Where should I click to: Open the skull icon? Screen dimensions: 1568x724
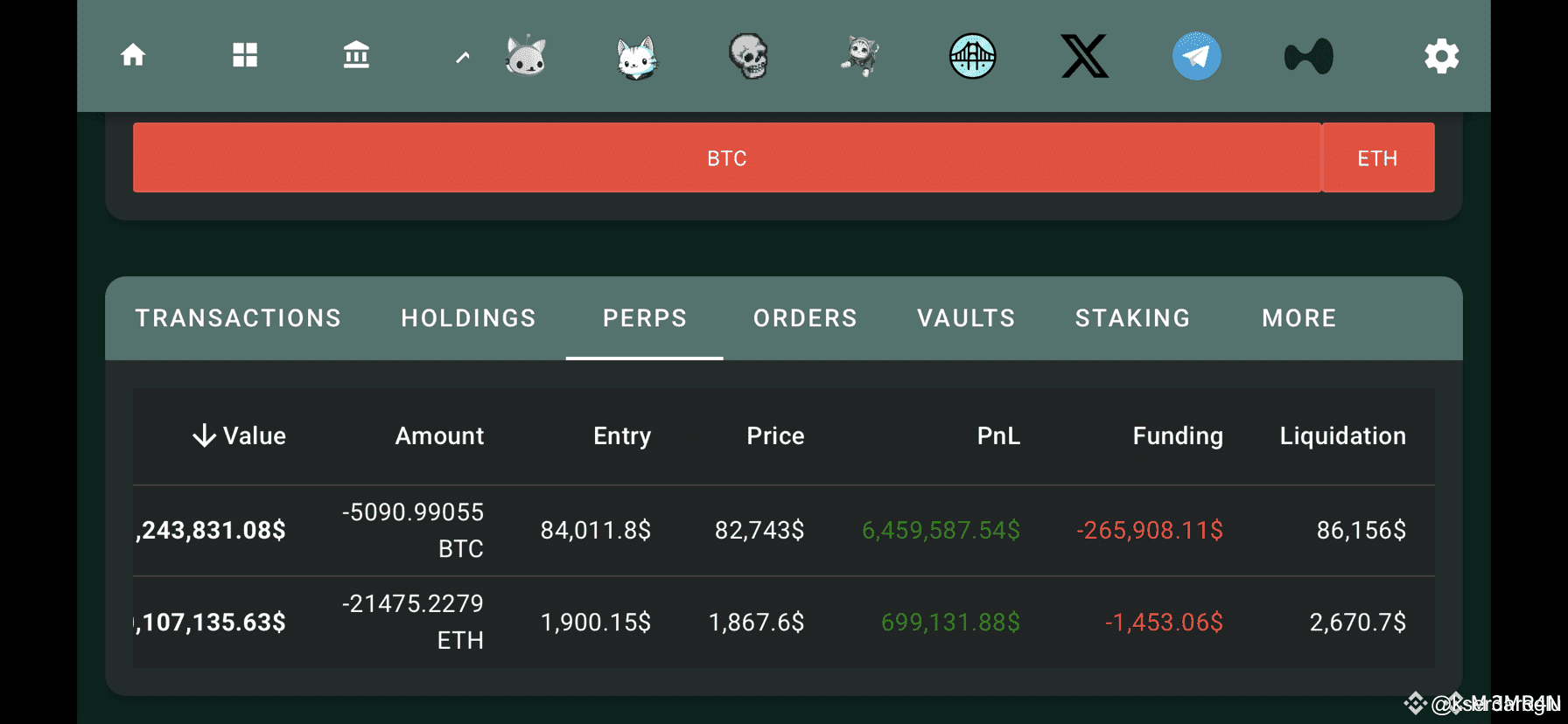click(x=749, y=57)
